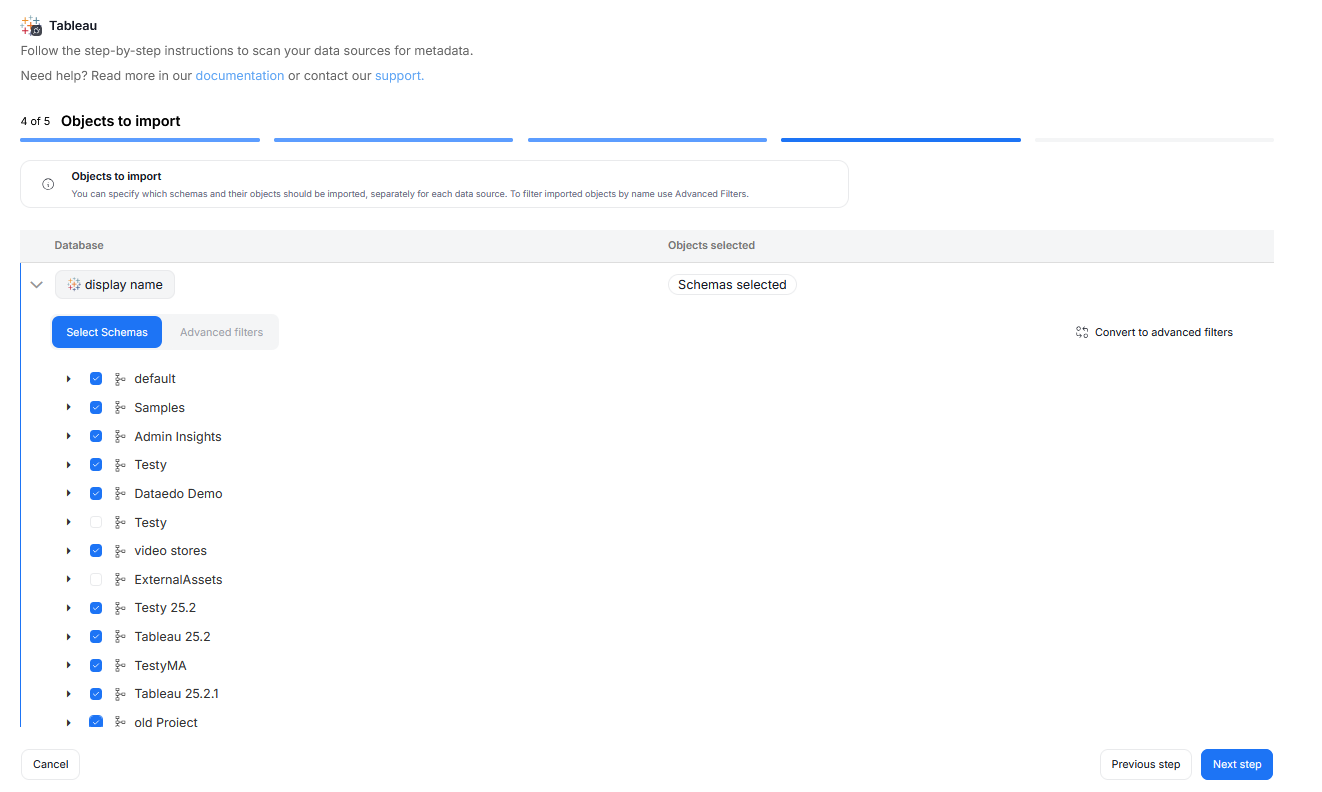Uncheck the video stores checkbox
Screen dimensions: 1322x792
tap(96, 551)
